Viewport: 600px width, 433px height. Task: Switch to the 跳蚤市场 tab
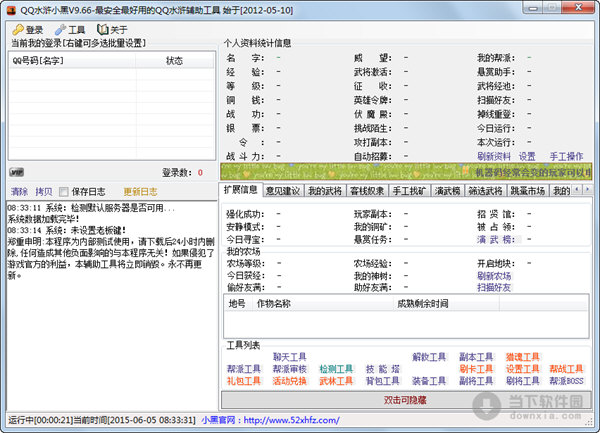tap(528, 190)
